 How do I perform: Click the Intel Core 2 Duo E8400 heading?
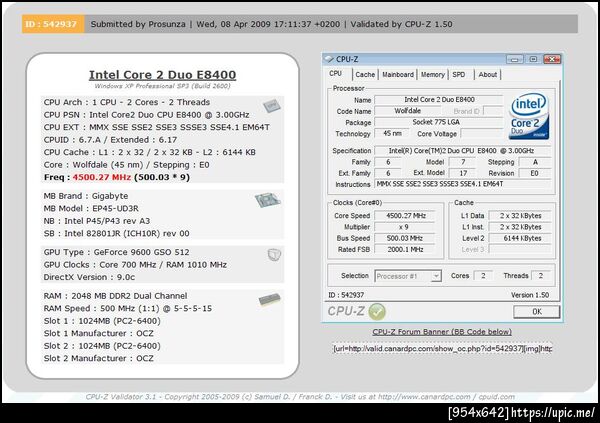(x=163, y=75)
